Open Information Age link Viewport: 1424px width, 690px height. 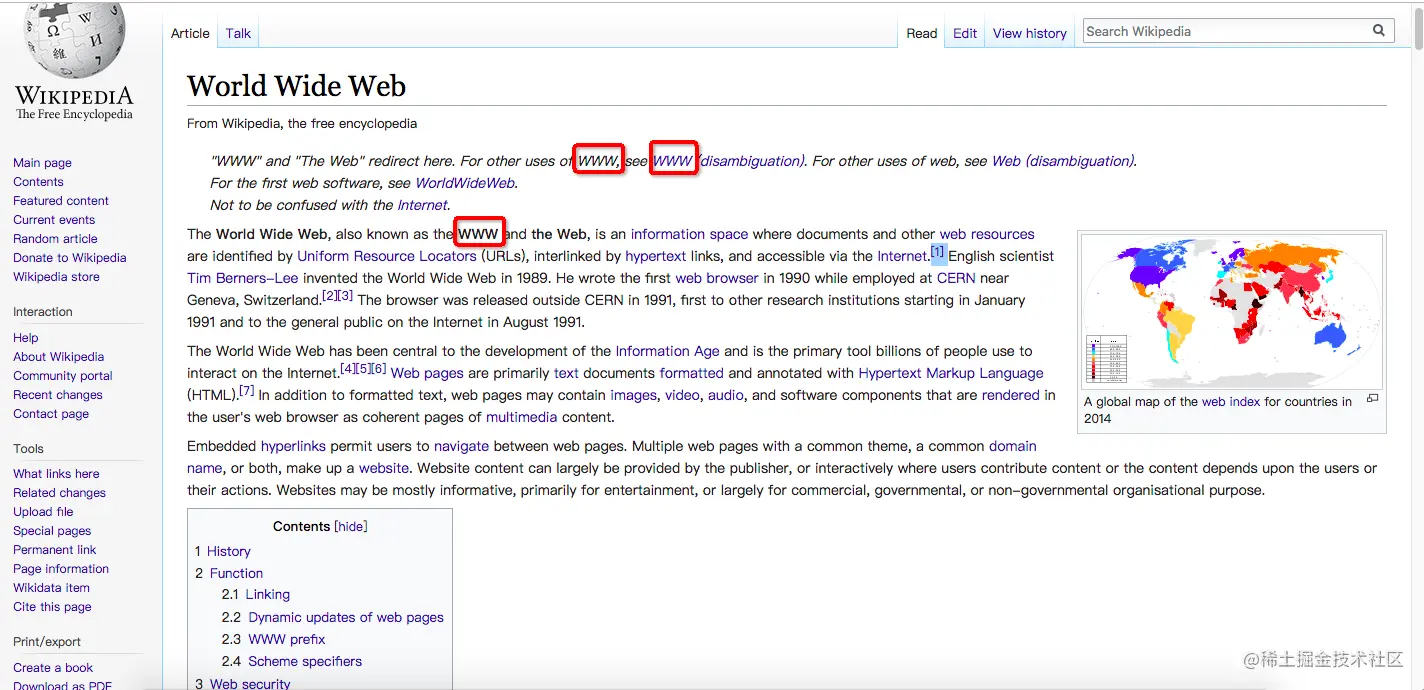[x=667, y=351]
